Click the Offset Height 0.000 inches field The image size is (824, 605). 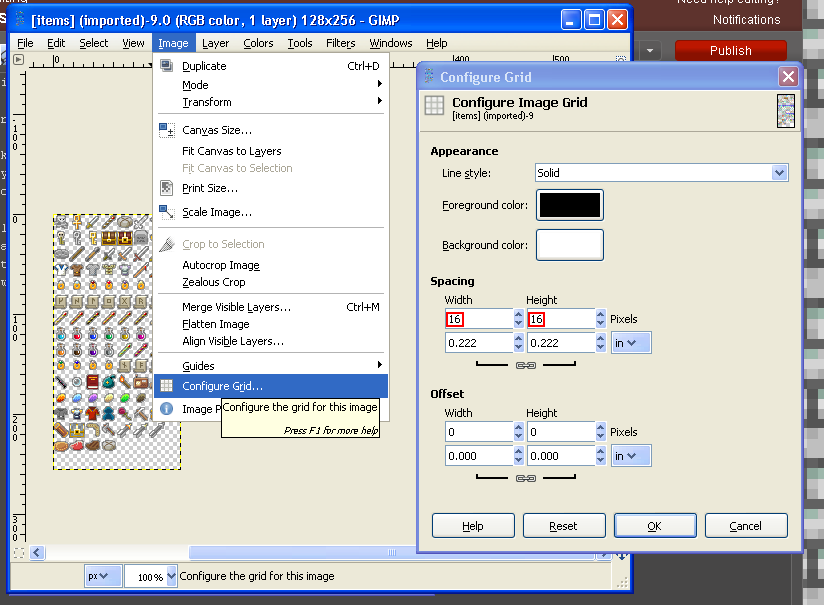pyautogui.click(x=561, y=456)
